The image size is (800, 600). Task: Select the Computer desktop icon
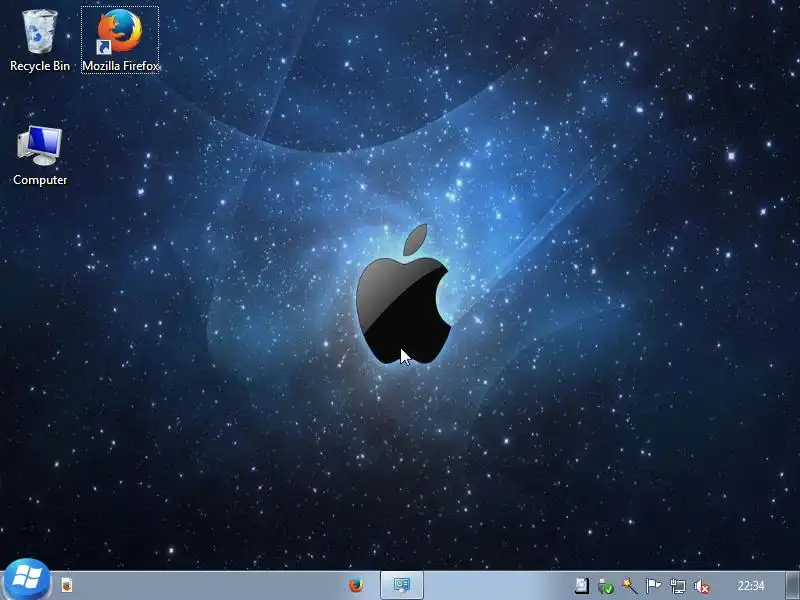(40, 155)
